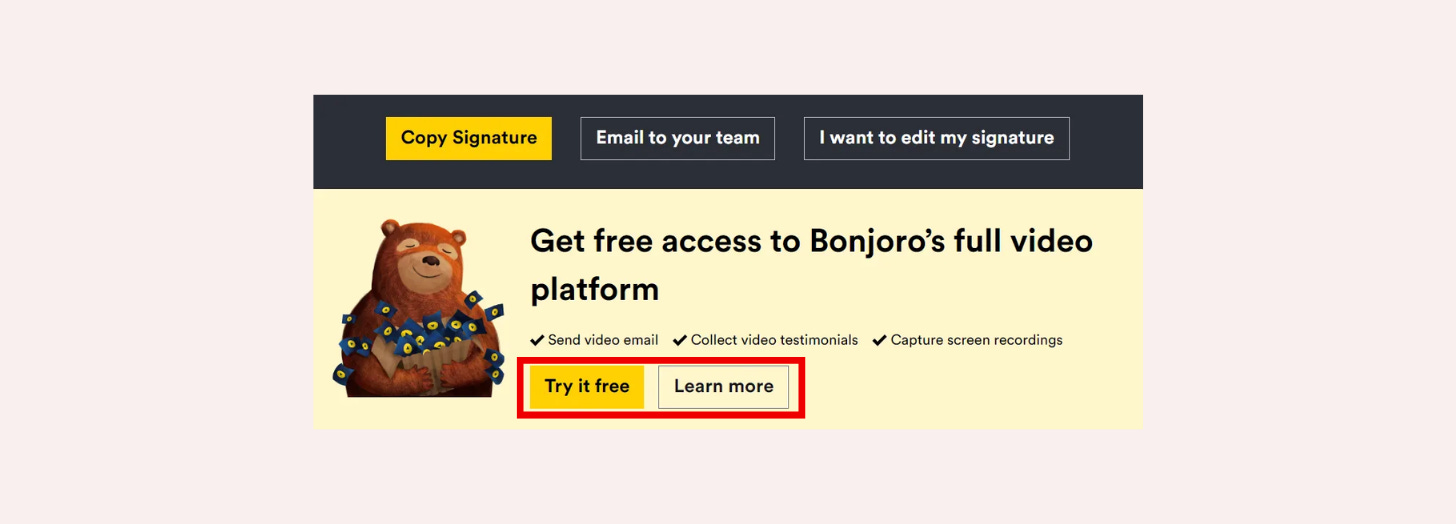Click the checkmark beside Capture screen recordings

[x=880, y=340]
